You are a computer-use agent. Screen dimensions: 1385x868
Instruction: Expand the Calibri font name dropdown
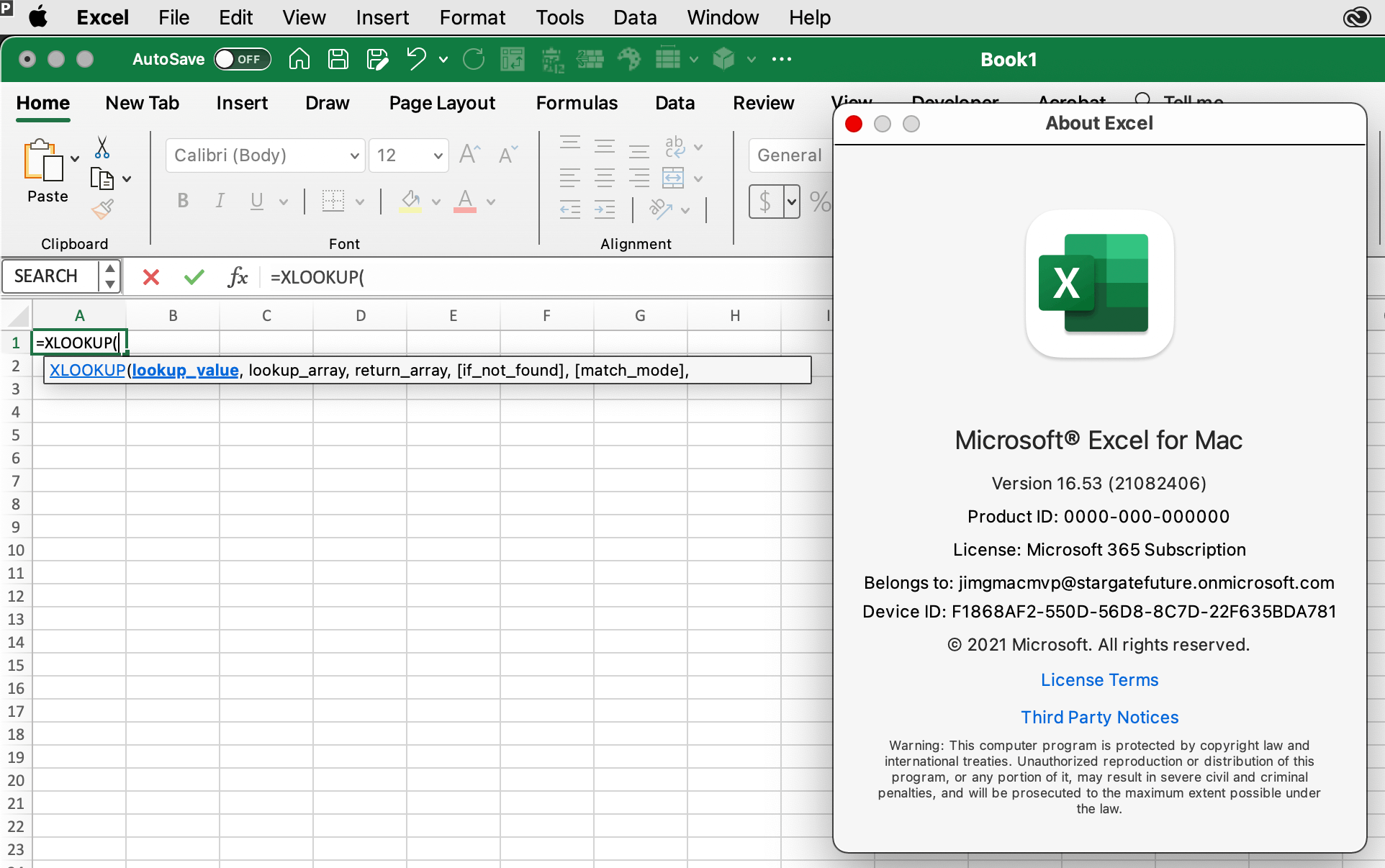tap(354, 155)
